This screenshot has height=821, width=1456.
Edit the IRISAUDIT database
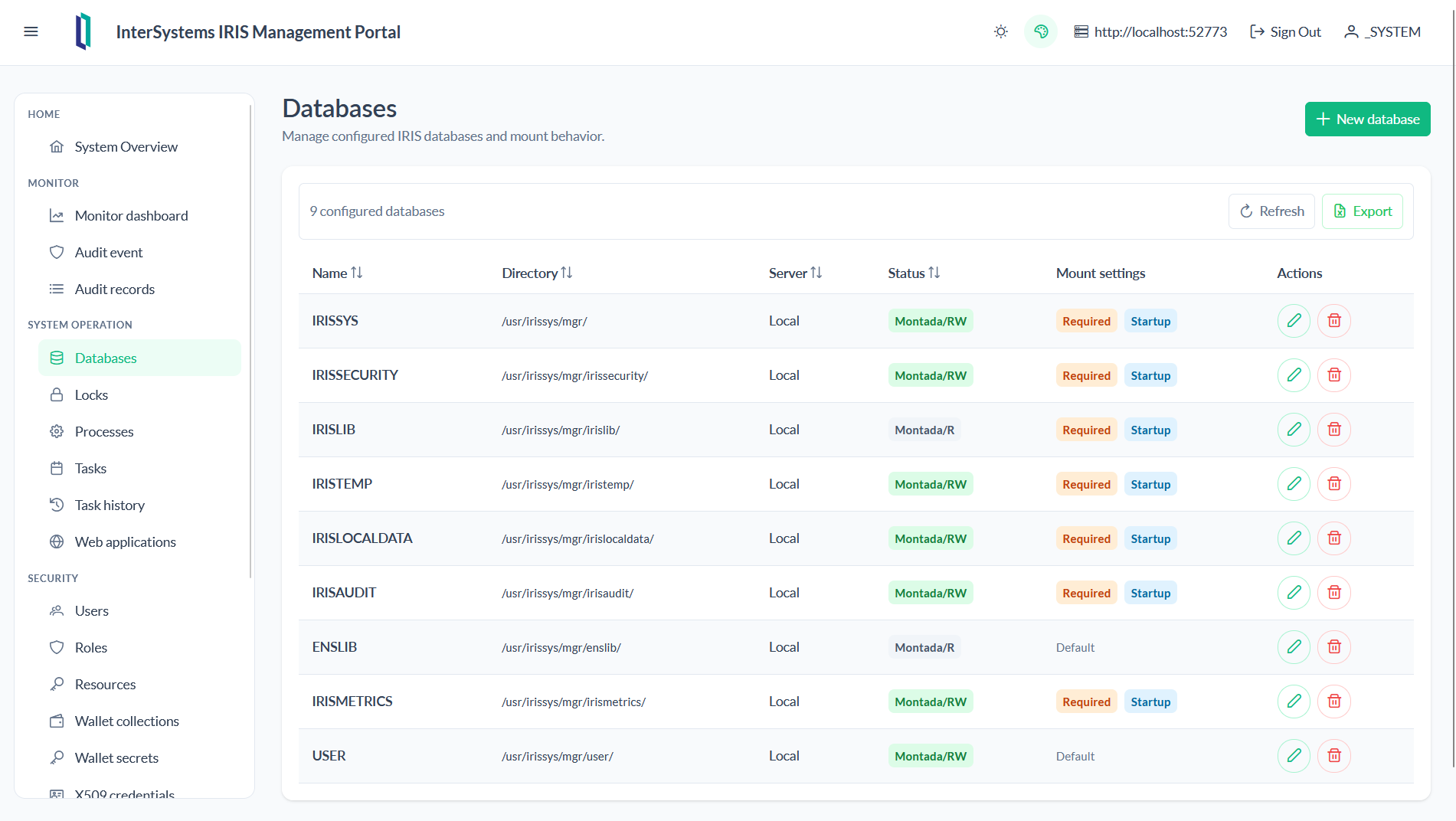point(1294,593)
